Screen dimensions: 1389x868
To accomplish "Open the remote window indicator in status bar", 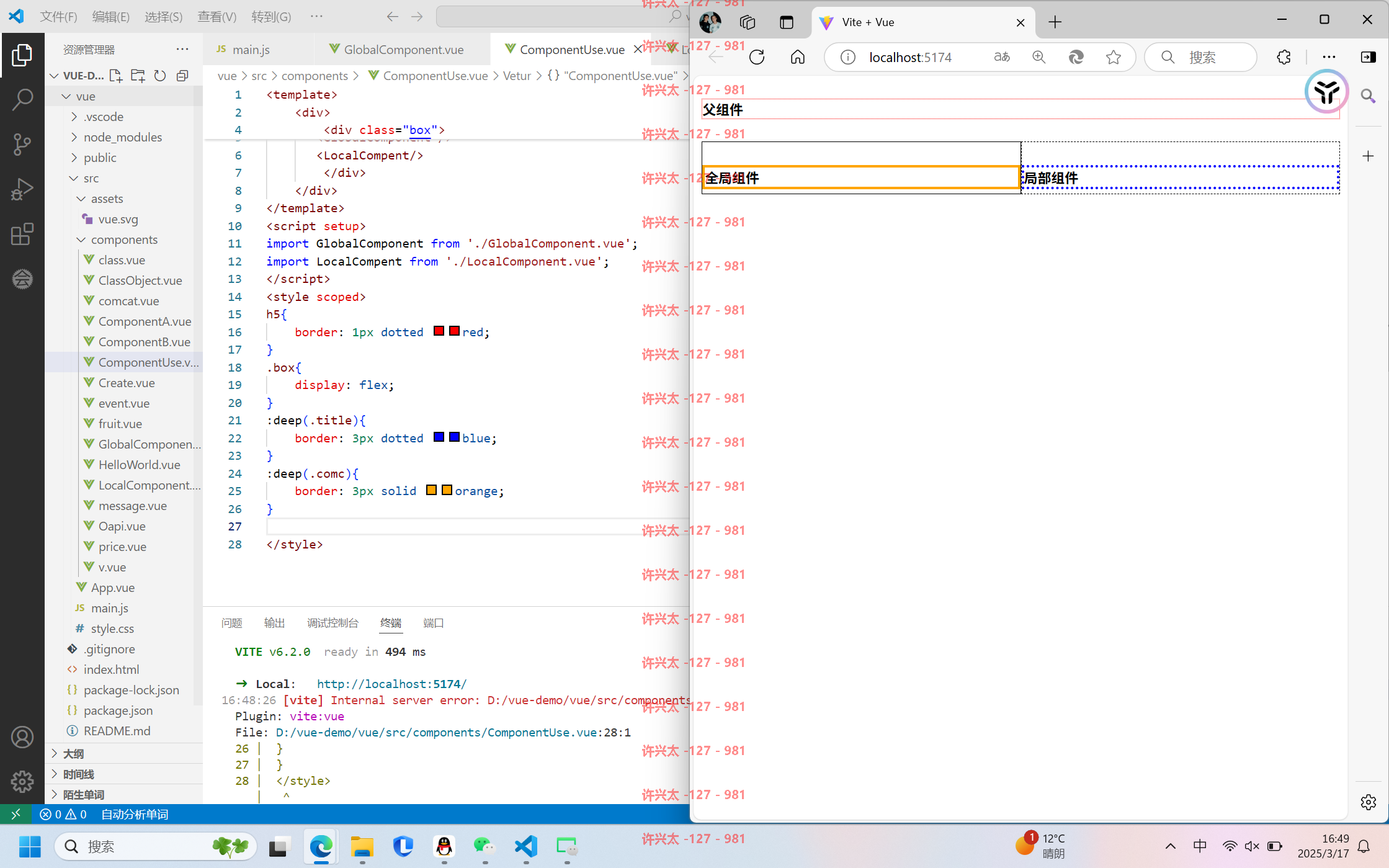I will click(x=16, y=814).
